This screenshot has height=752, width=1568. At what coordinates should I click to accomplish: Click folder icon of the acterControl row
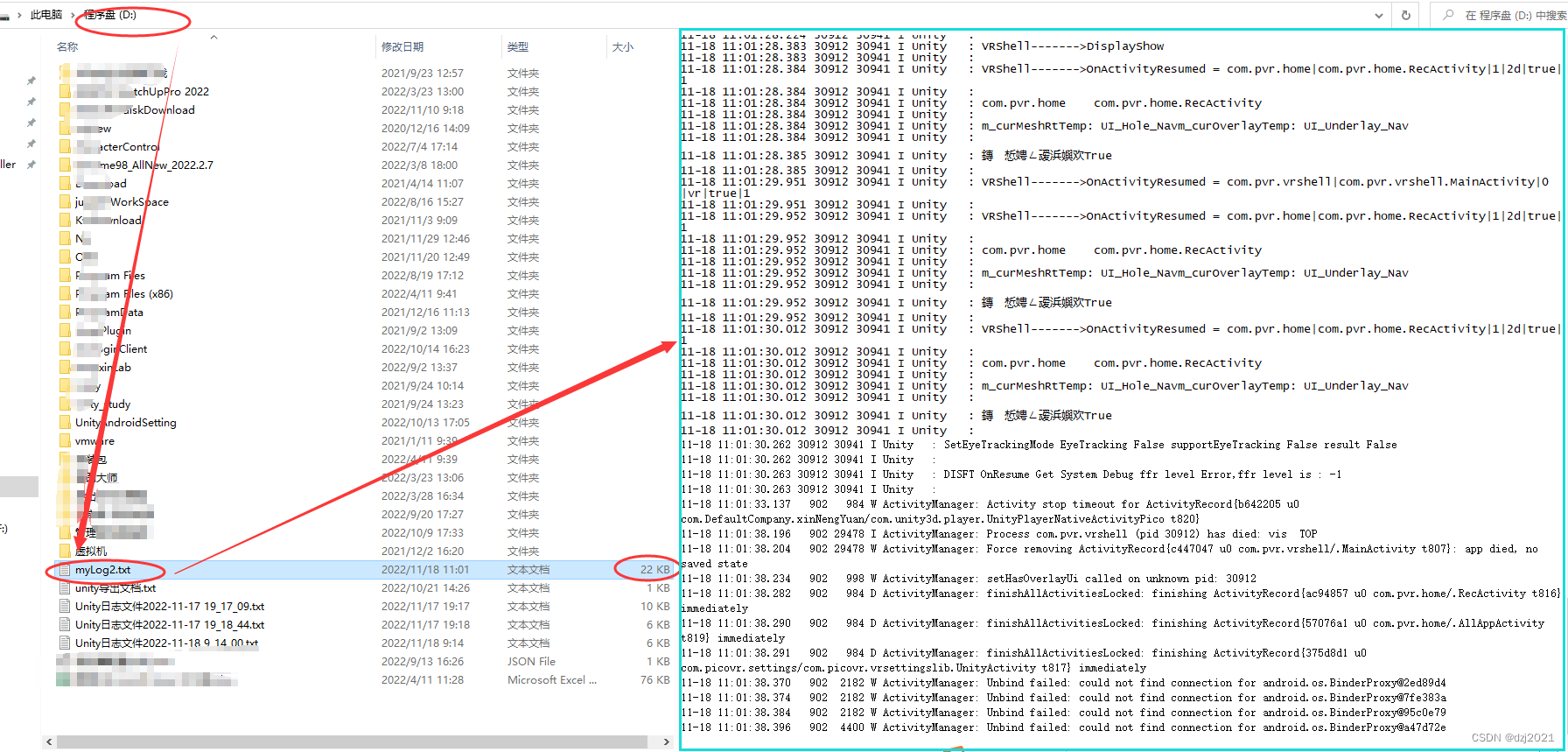pyautogui.click(x=65, y=146)
